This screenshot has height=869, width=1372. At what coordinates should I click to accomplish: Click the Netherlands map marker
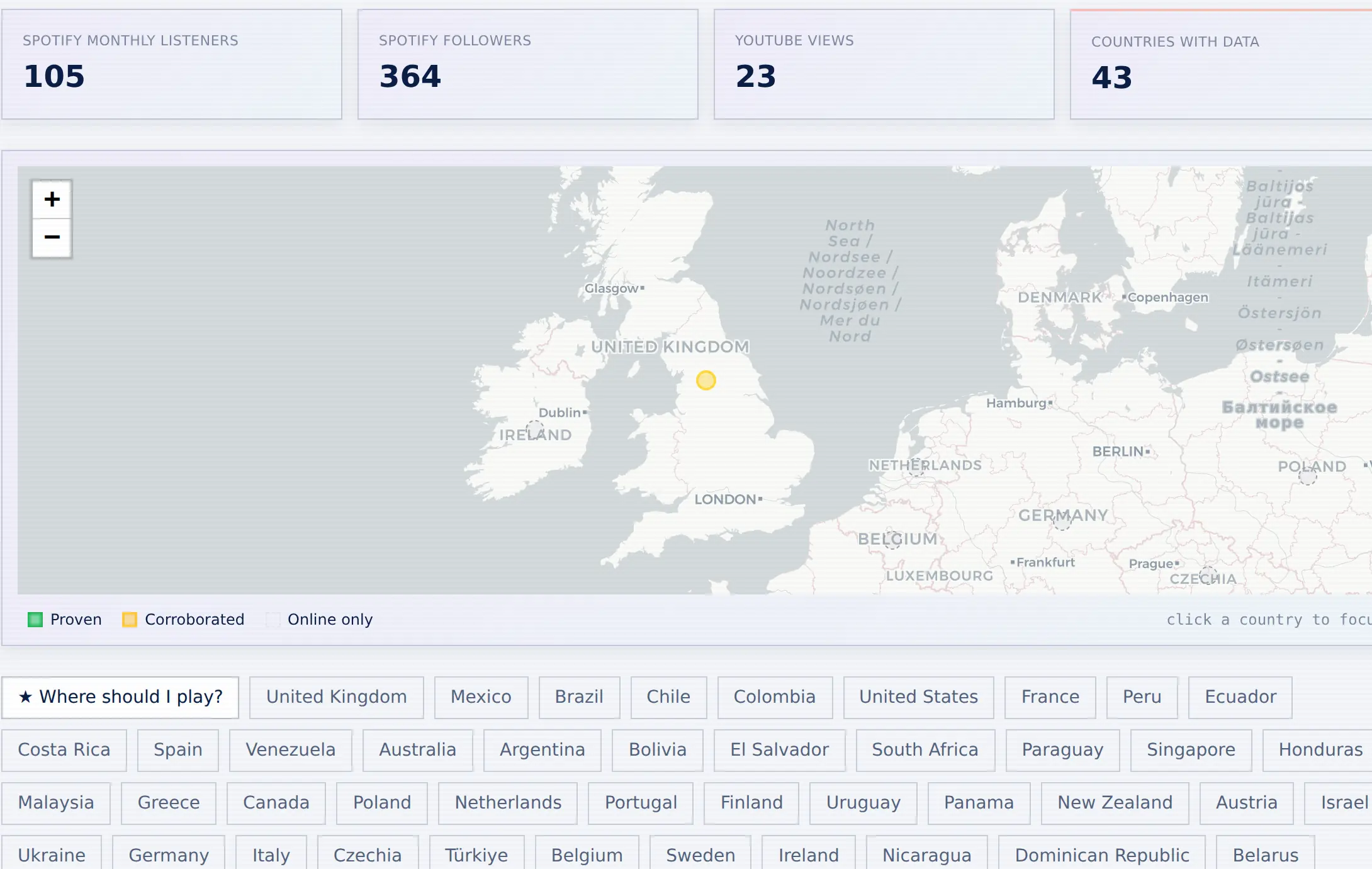point(917,467)
